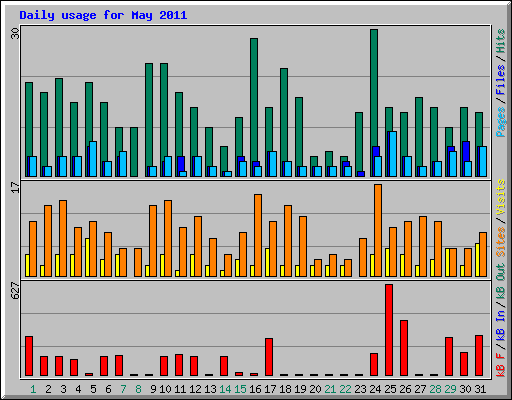This screenshot has height=400, width=512.
Task: Click the 'Hits' legend label
Action: pos(501,41)
